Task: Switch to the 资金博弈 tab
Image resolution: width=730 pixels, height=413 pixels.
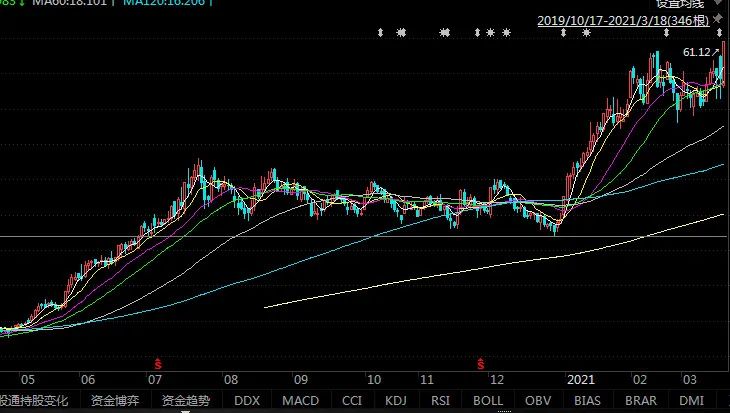Action: click(116, 401)
